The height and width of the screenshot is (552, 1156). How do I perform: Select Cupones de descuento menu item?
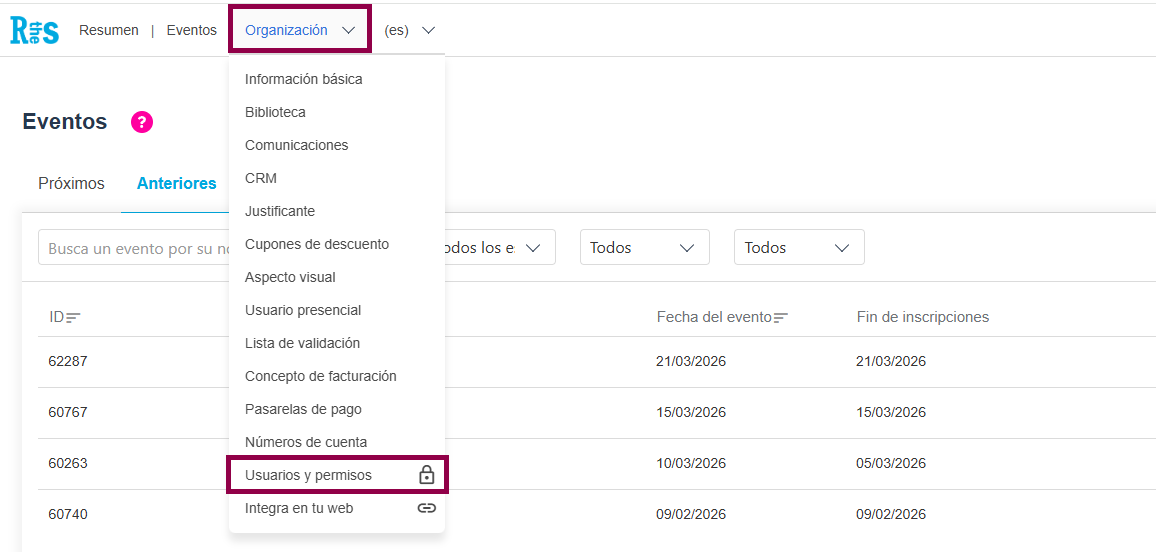(x=317, y=244)
